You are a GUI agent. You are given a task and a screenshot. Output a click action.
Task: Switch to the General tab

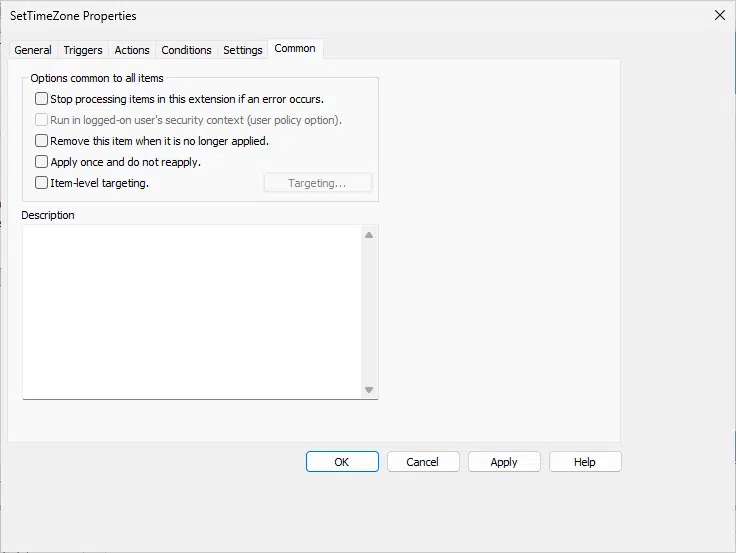tap(33, 50)
